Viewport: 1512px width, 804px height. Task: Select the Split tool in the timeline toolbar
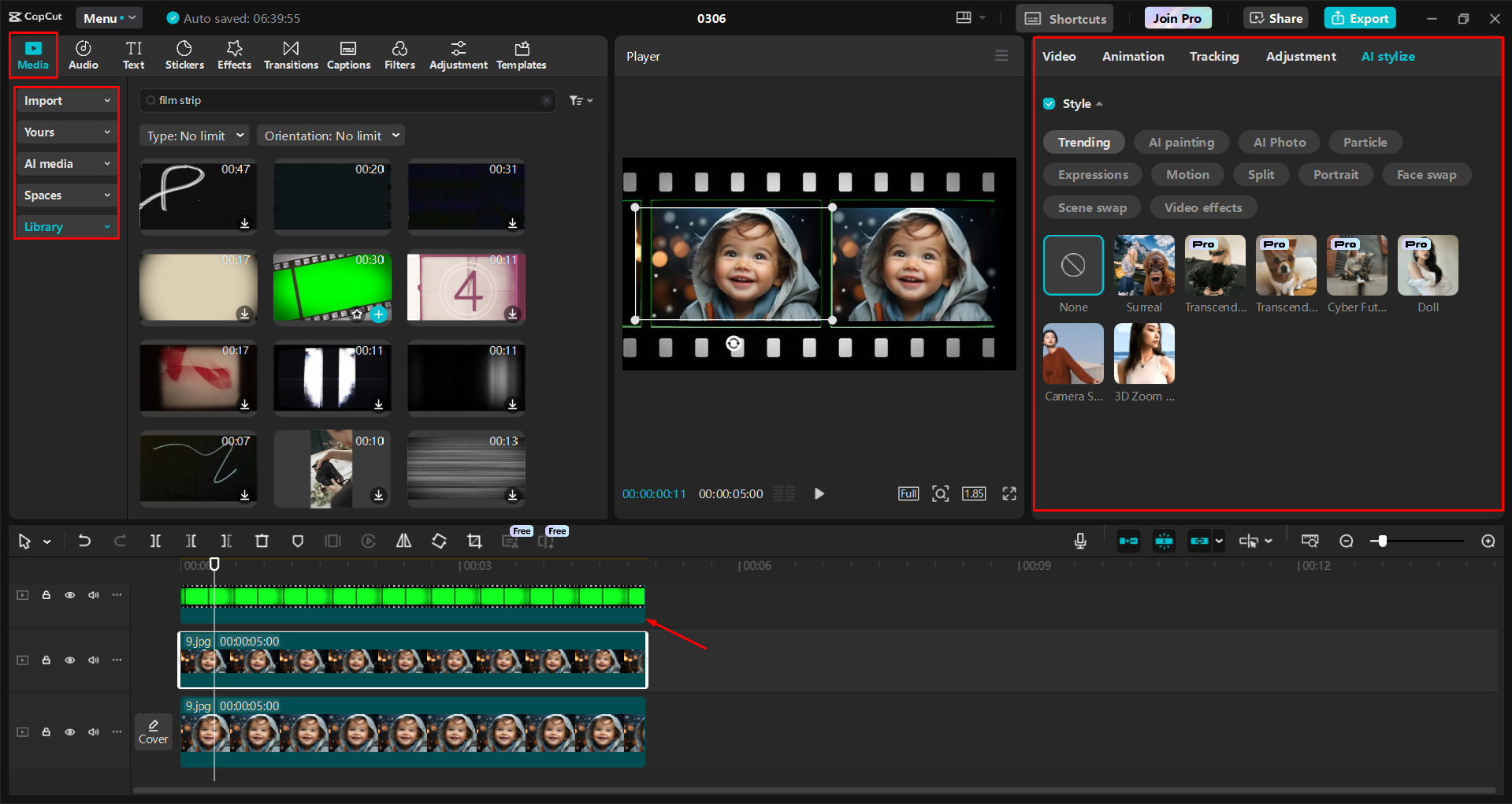tap(155, 541)
